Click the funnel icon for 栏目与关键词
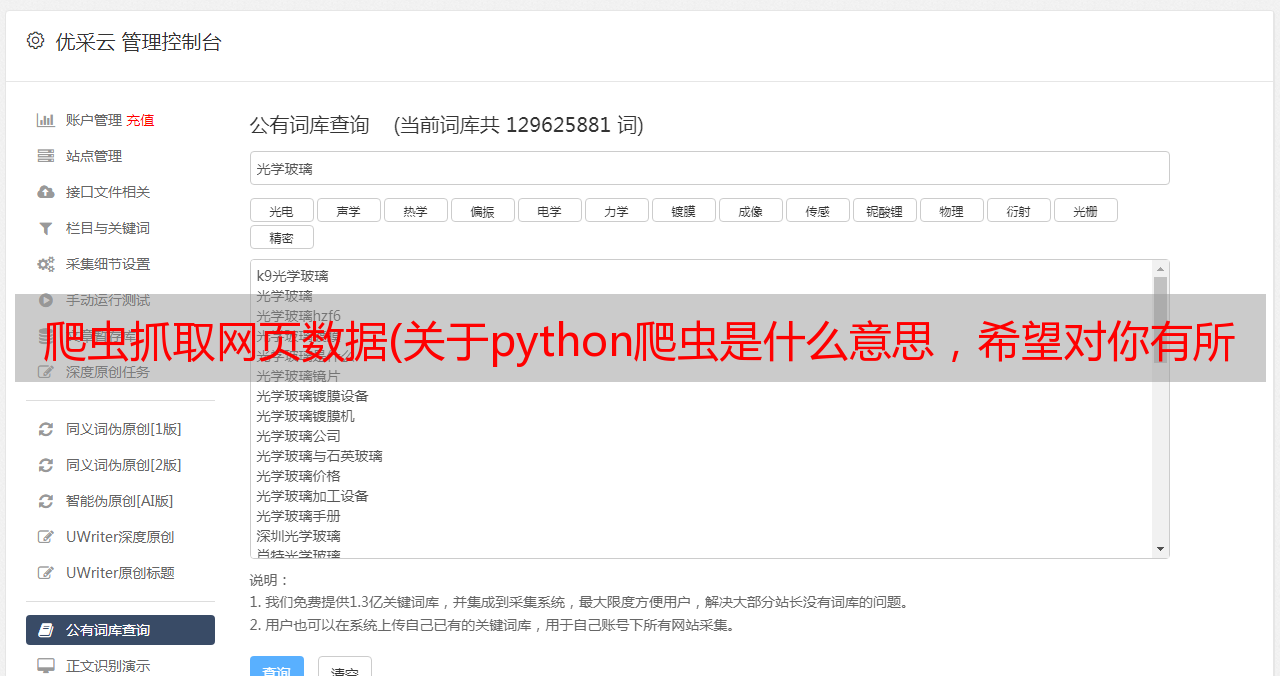The image size is (1280, 676). [46, 228]
